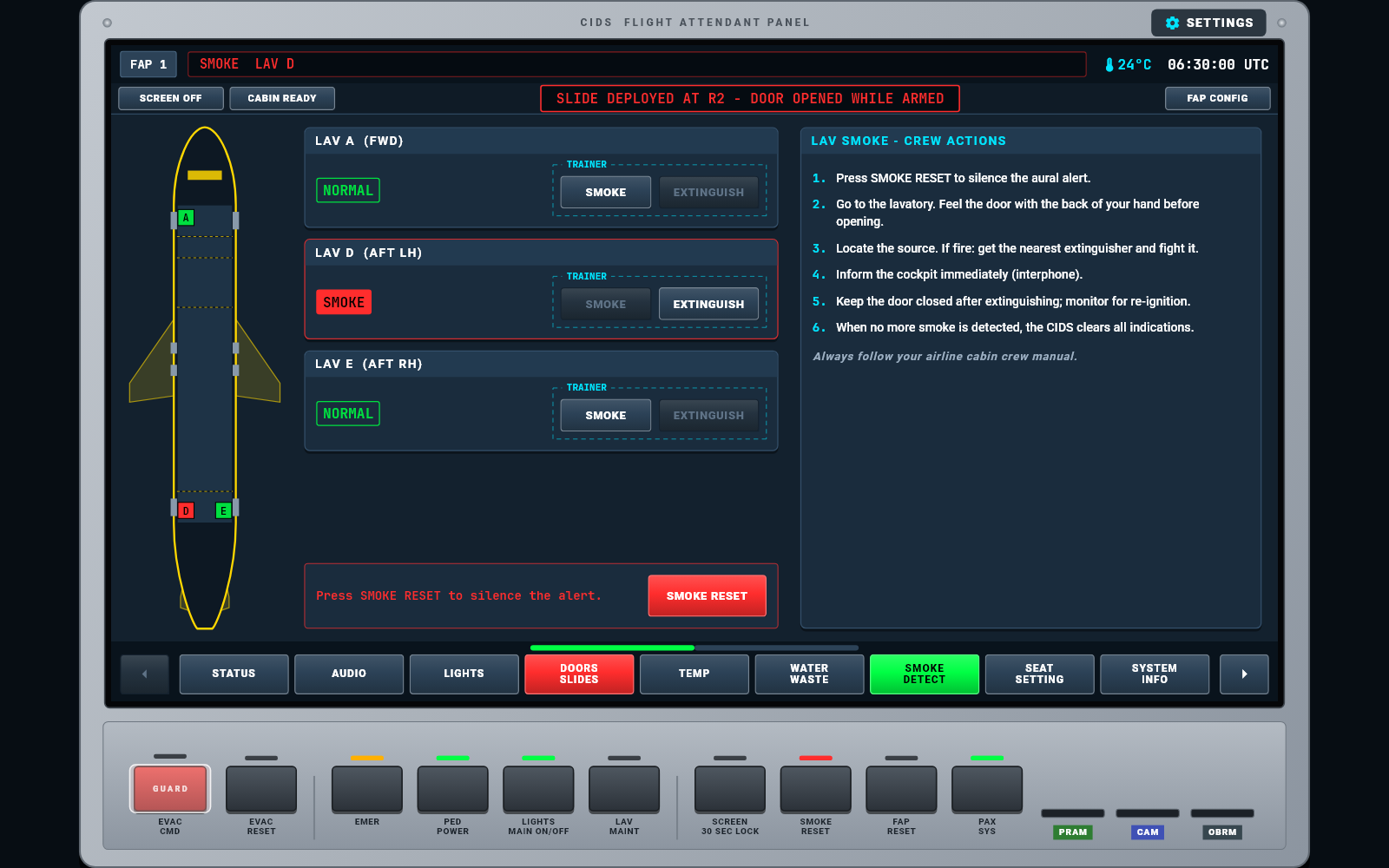1389x868 pixels.
Task: Show the SYSTEM INFO page
Action: pos(1155,674)
